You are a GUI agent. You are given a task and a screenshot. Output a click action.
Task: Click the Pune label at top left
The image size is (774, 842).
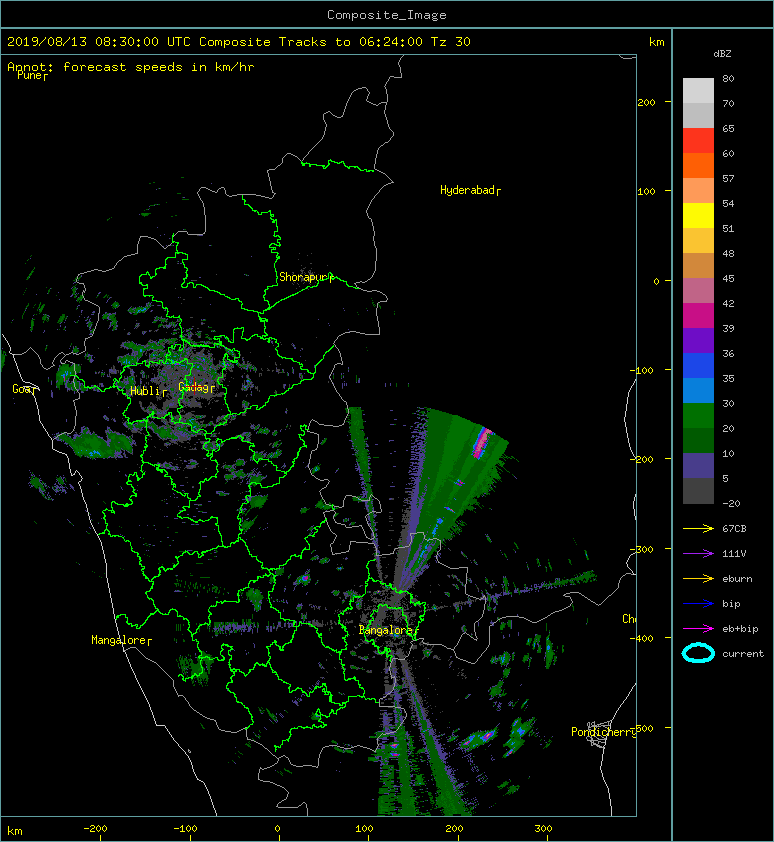pyautogui.click(x=30, y=75)
